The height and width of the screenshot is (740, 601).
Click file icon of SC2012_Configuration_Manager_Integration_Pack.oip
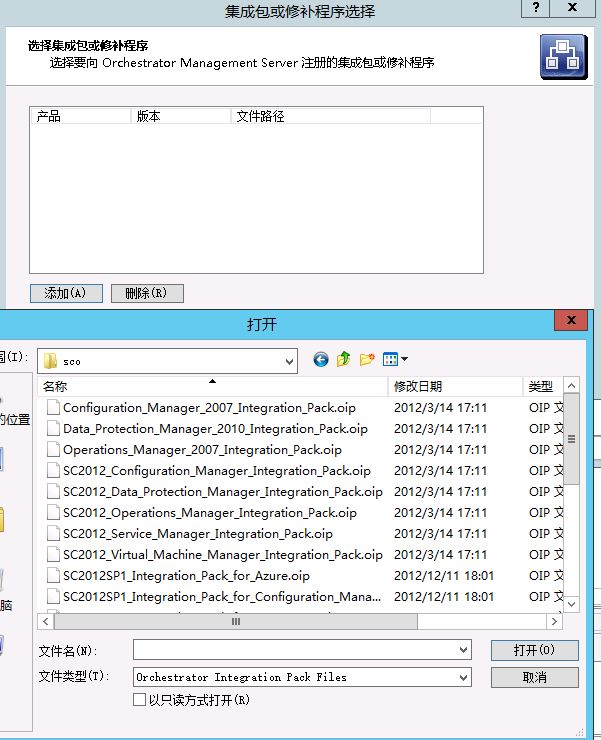click(53, 471)
